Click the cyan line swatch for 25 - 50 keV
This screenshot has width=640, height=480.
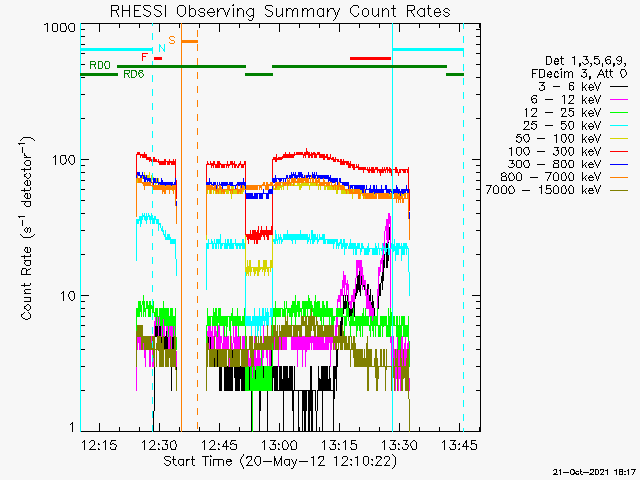point(619,126)
